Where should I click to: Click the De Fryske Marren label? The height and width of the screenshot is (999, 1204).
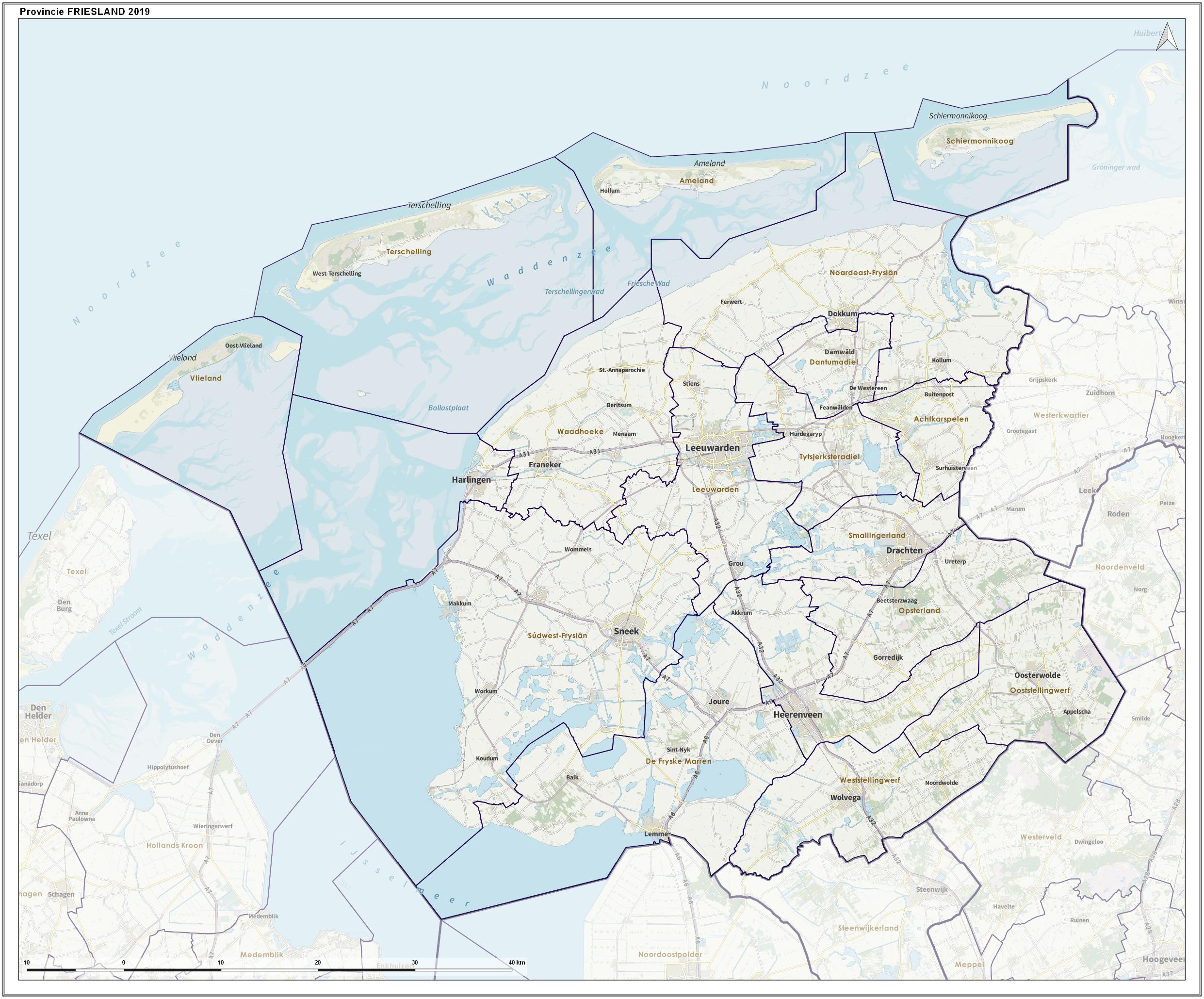pos(678,761)
